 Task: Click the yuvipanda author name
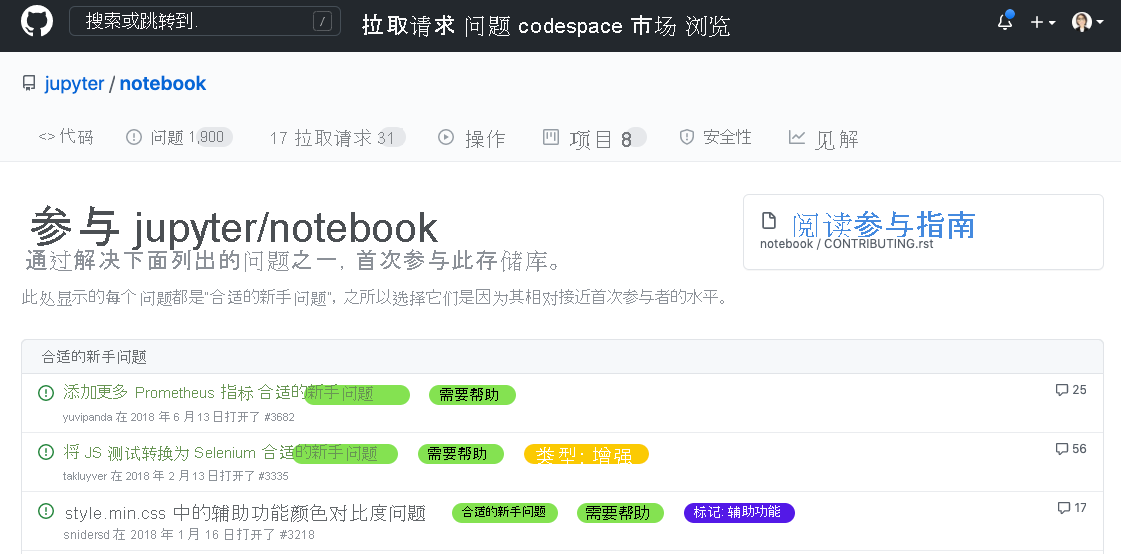pos(87,417)
